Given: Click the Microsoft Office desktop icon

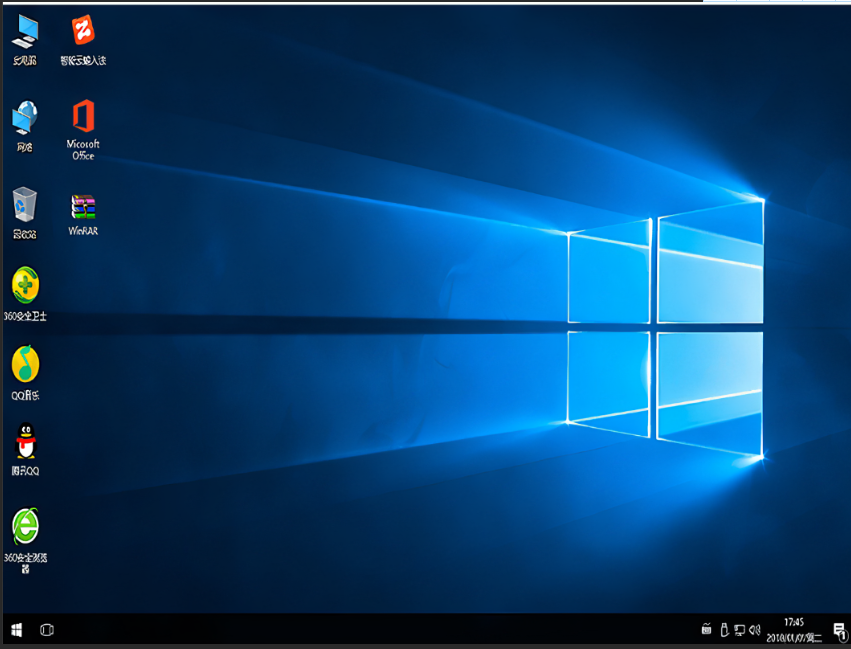Looking at the screenshot, I should (x=83, y=116).
